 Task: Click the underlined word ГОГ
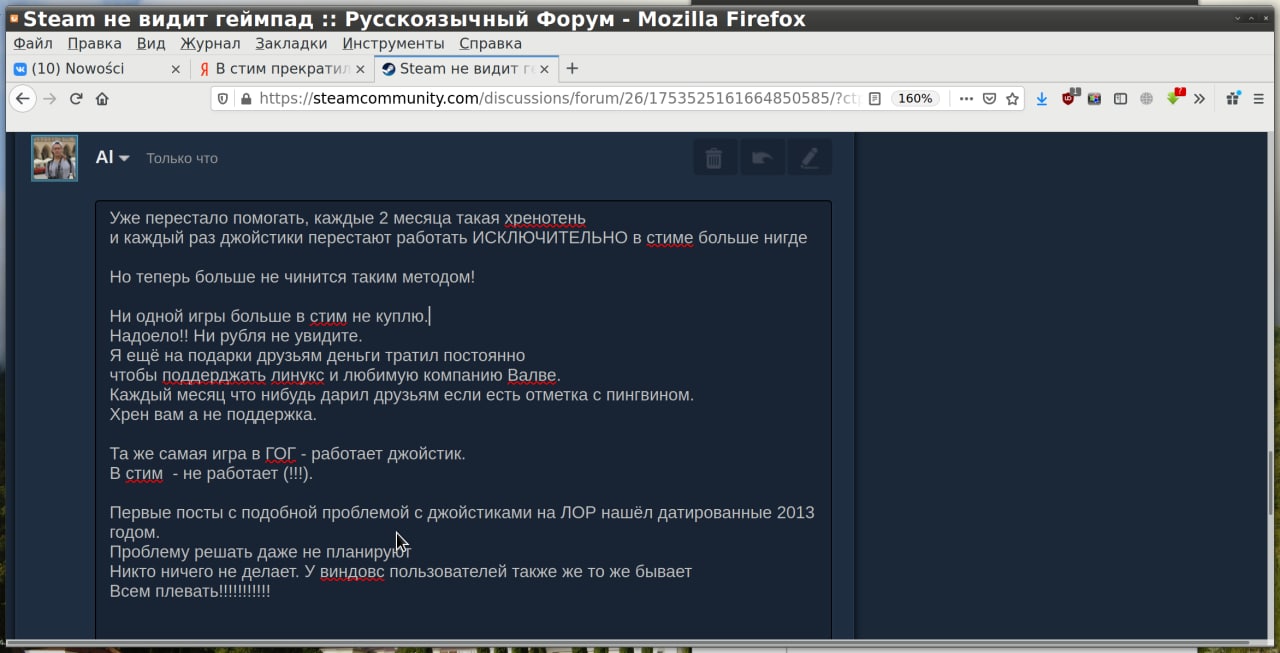point(280,454)
